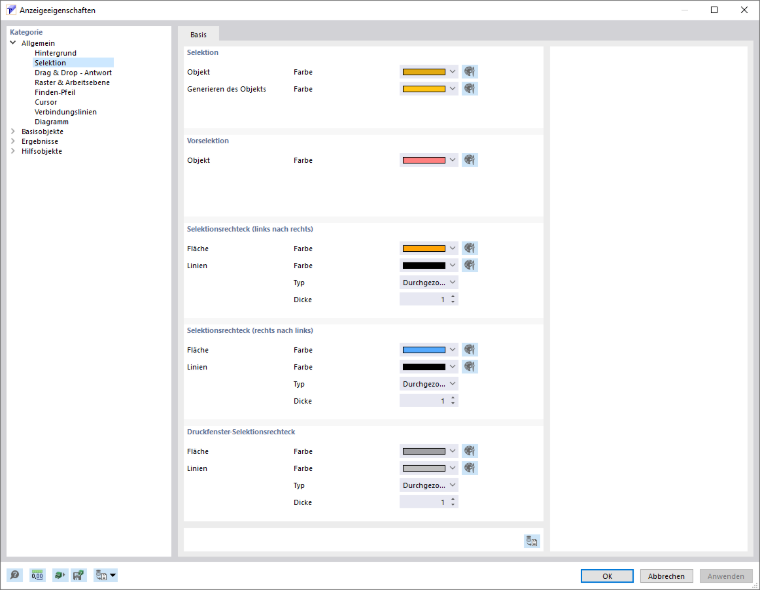
Task: Click light gray Linien swatch in Druckfenster
Action: 424,468
